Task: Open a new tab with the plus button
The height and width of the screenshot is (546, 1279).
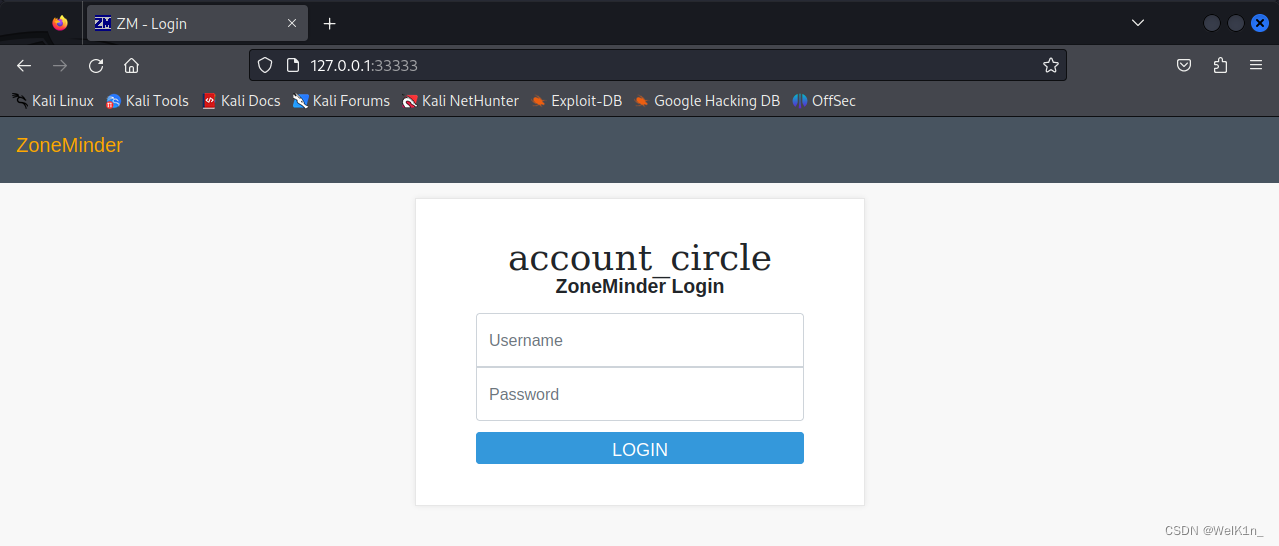Action: tap(330, 23)
